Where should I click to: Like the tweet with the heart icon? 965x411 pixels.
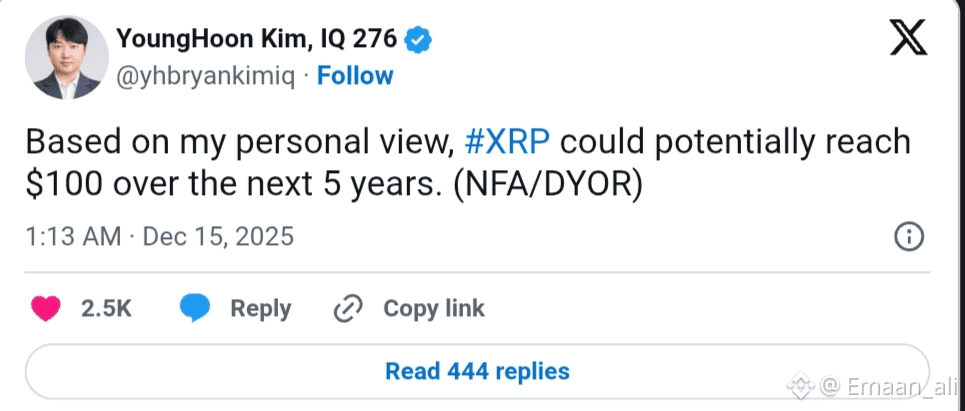pos(46,309)
